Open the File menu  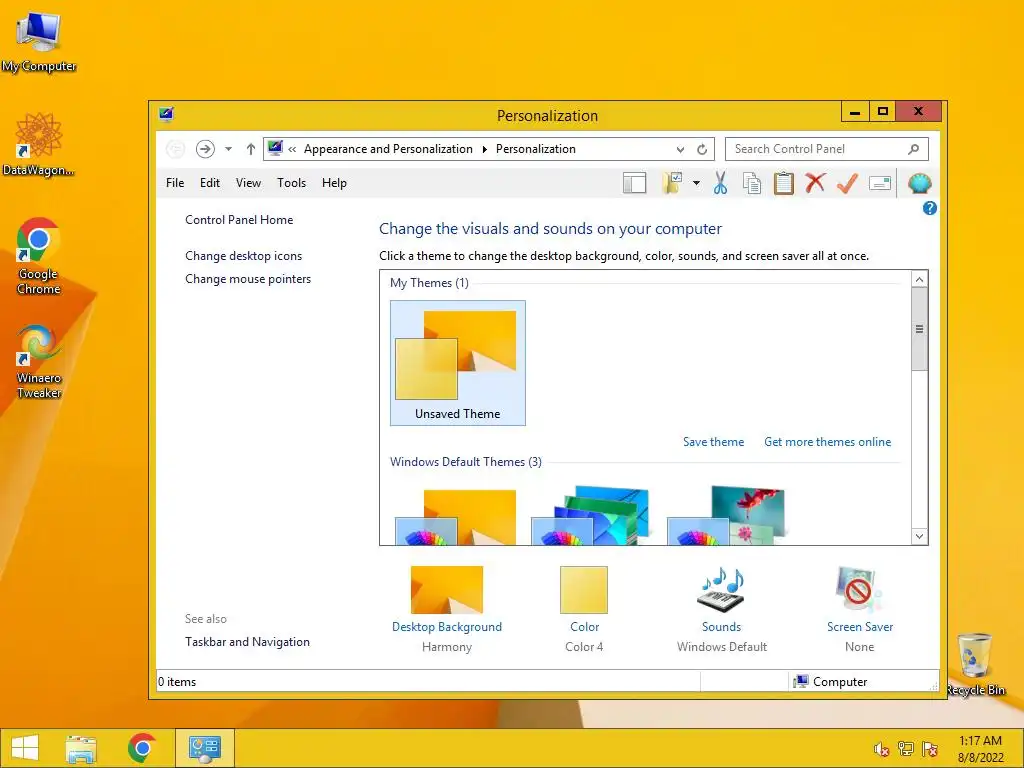175,184
